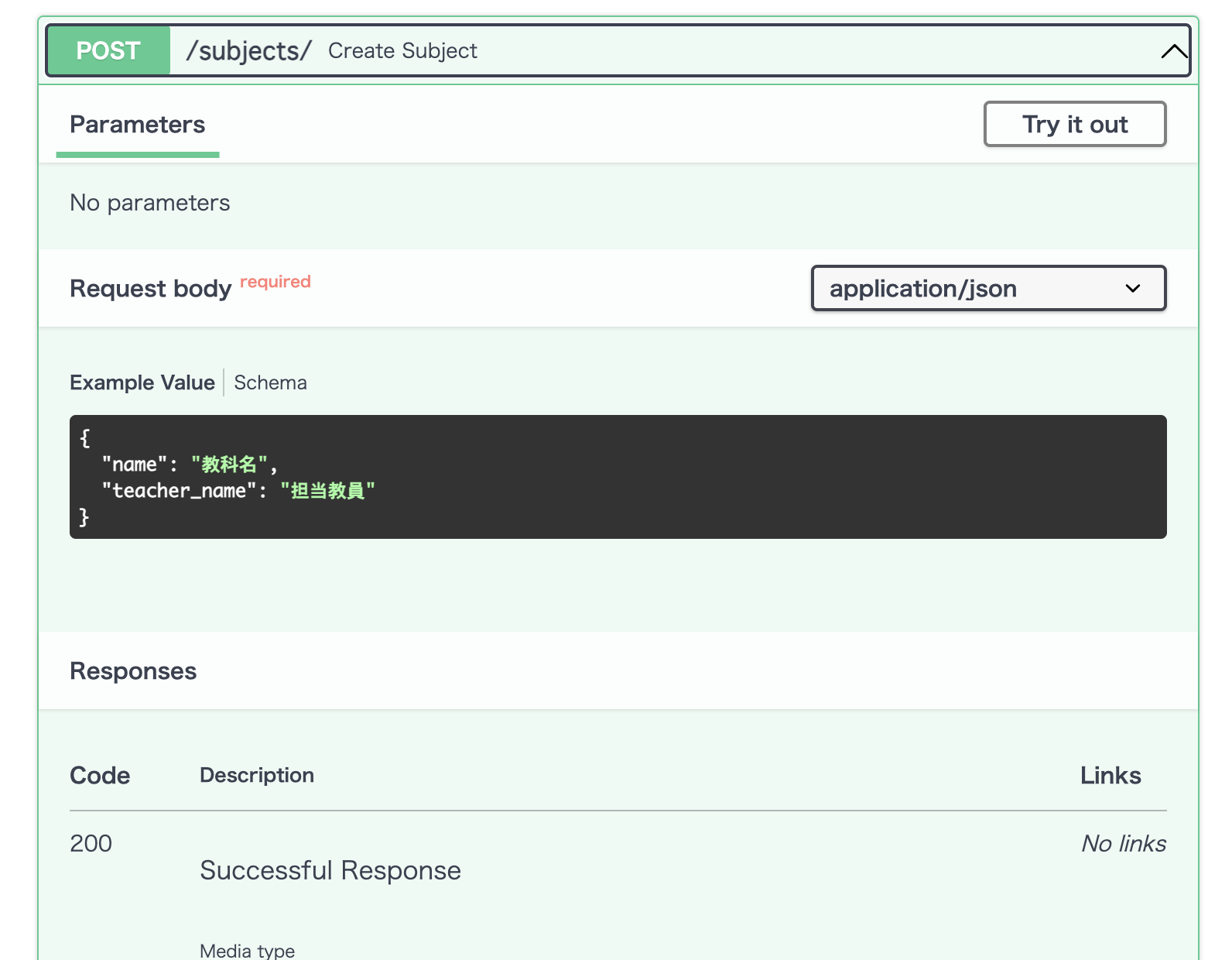Screen dimensions: 1232x960
Task: Collapse the Create Subject section with the chevron
Action: [1174, 51]
